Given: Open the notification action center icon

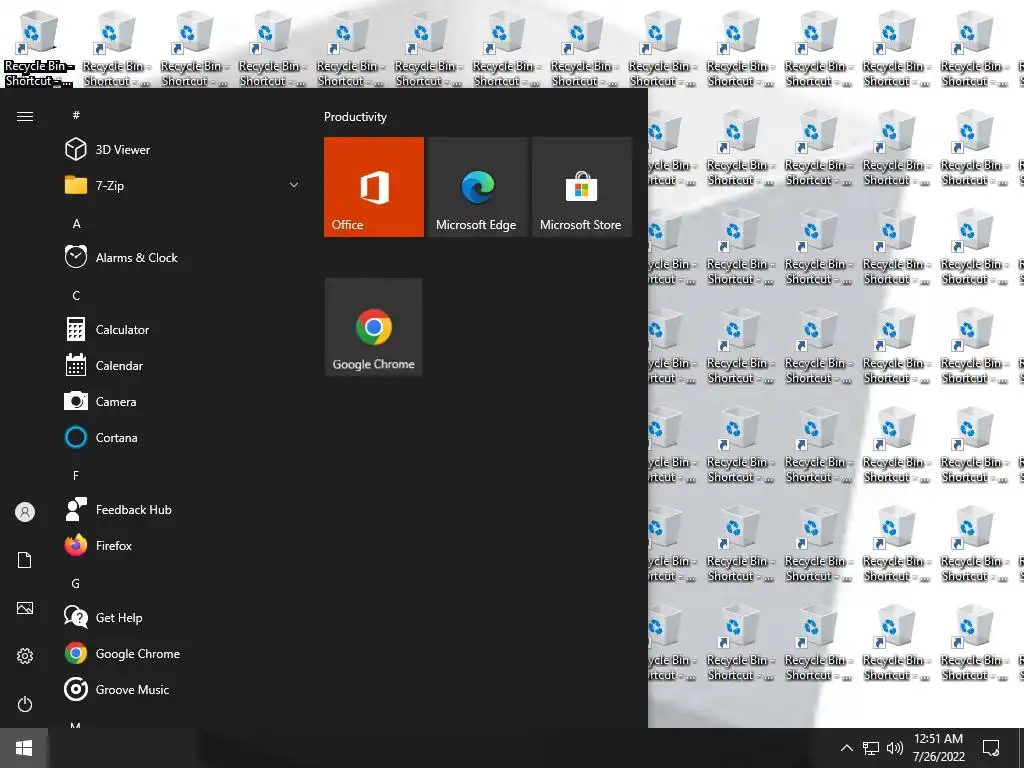Looking at the screenshot, I should (x=991, y=748).
